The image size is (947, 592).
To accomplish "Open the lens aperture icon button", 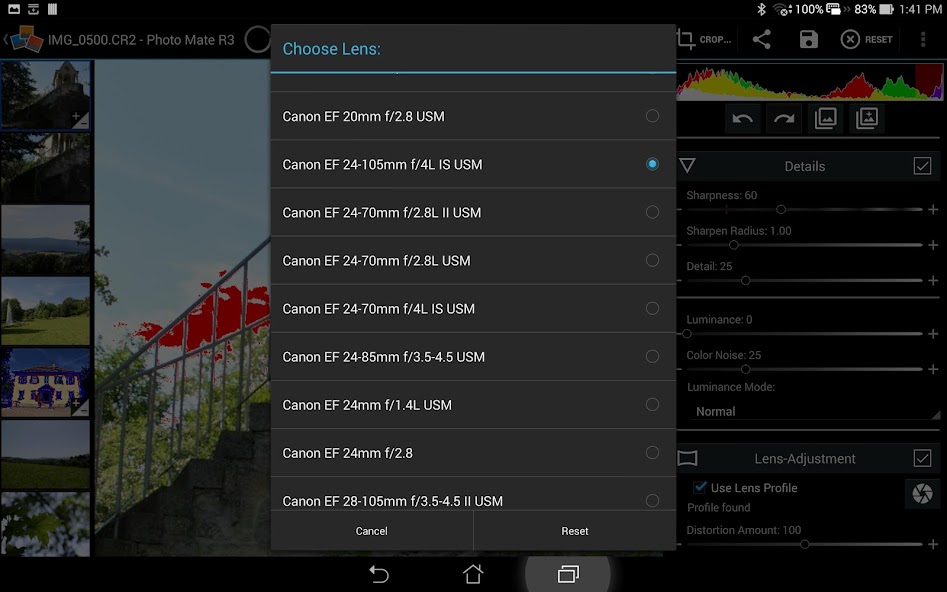I will pos(922,494).
